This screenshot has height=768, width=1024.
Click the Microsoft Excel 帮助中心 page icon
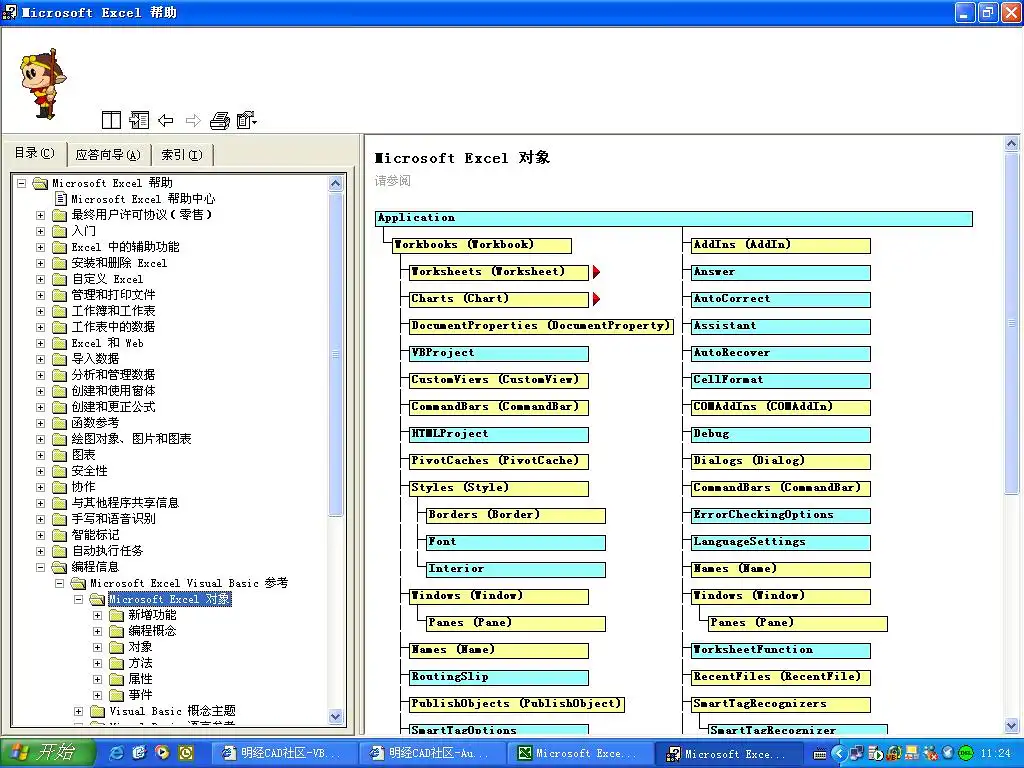tap(61, 199)
